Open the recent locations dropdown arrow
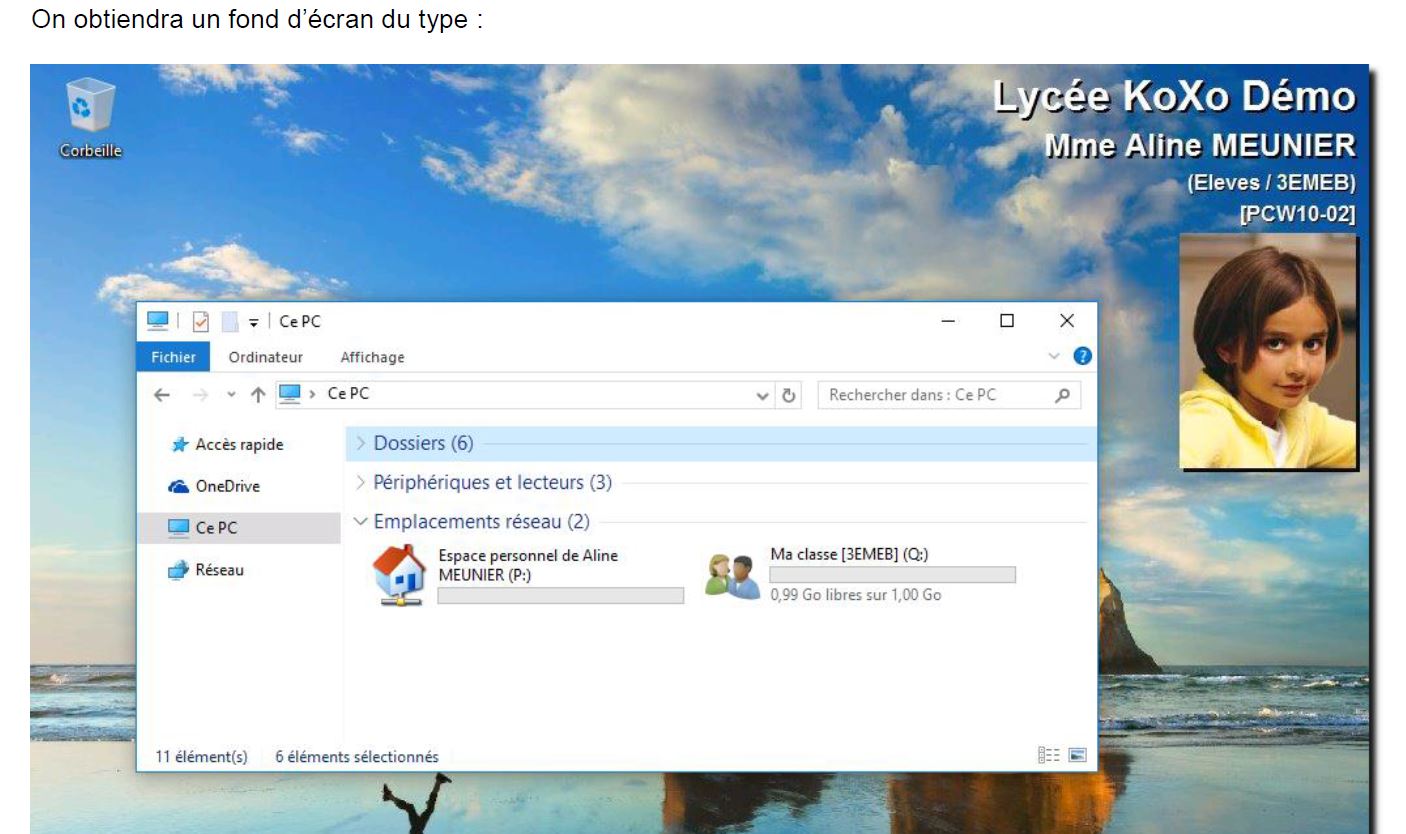 pos(231,395)
